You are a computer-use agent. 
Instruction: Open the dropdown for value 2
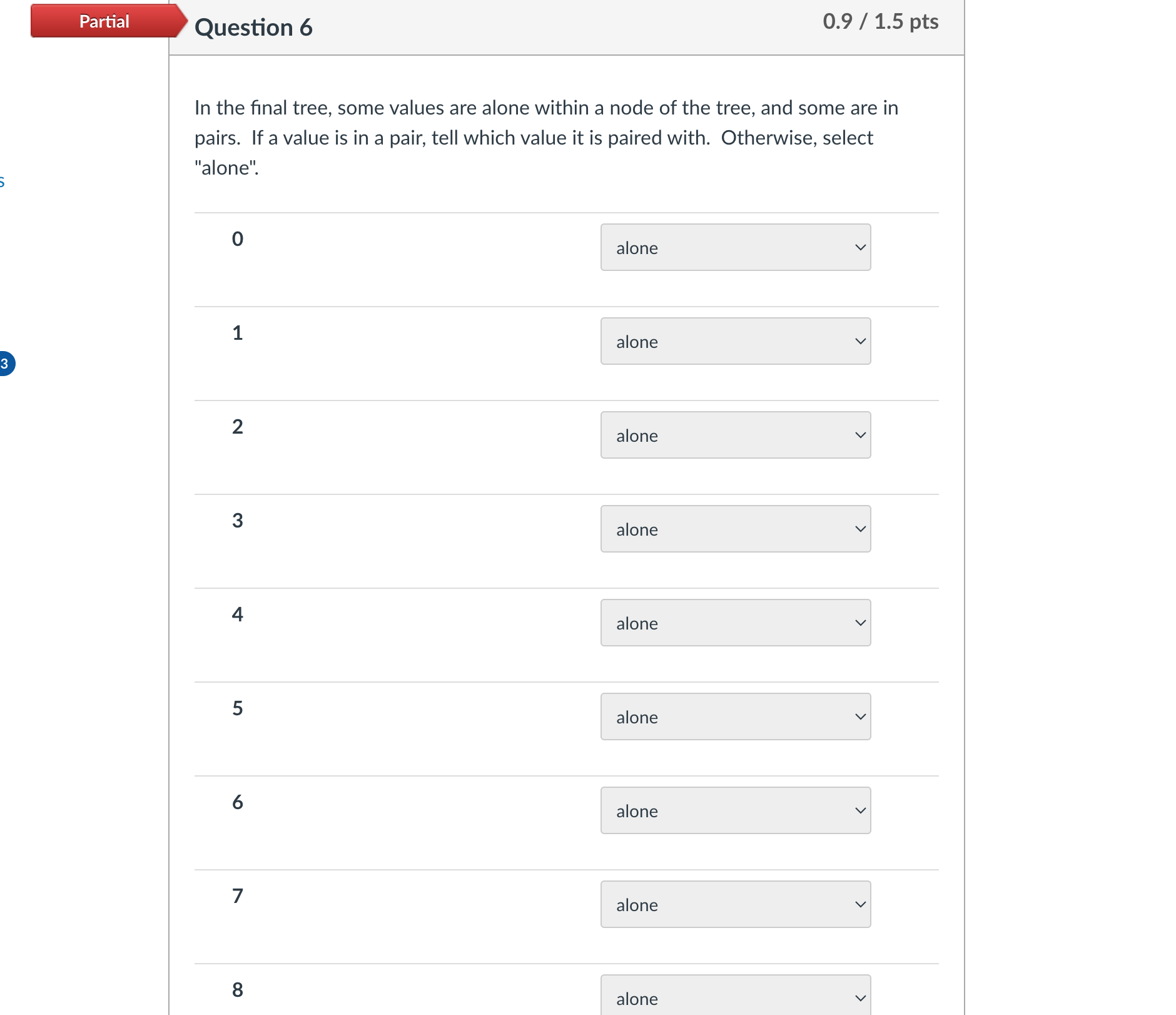736,435
